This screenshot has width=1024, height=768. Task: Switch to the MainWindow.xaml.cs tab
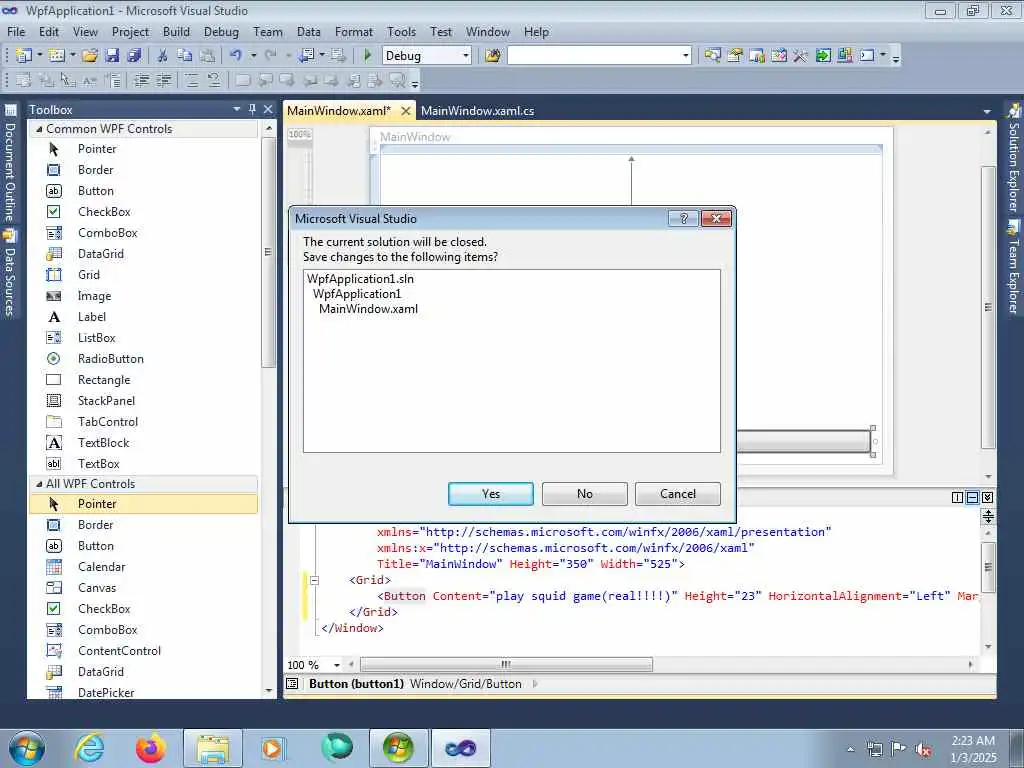click(477, 111)
